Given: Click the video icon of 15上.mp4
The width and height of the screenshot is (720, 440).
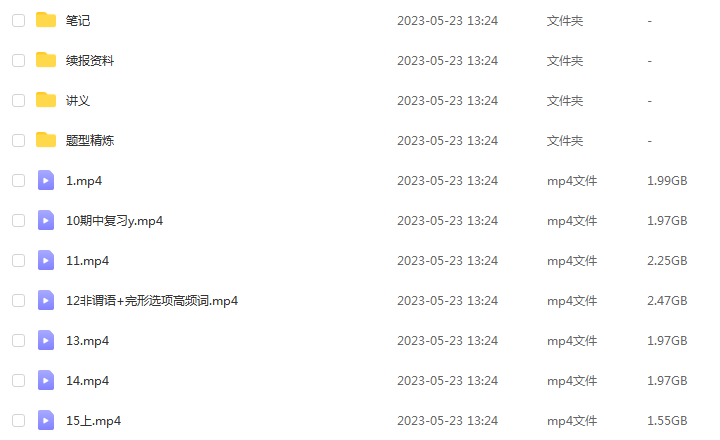Looking at the screenshot, I should (x=46, y=420).
